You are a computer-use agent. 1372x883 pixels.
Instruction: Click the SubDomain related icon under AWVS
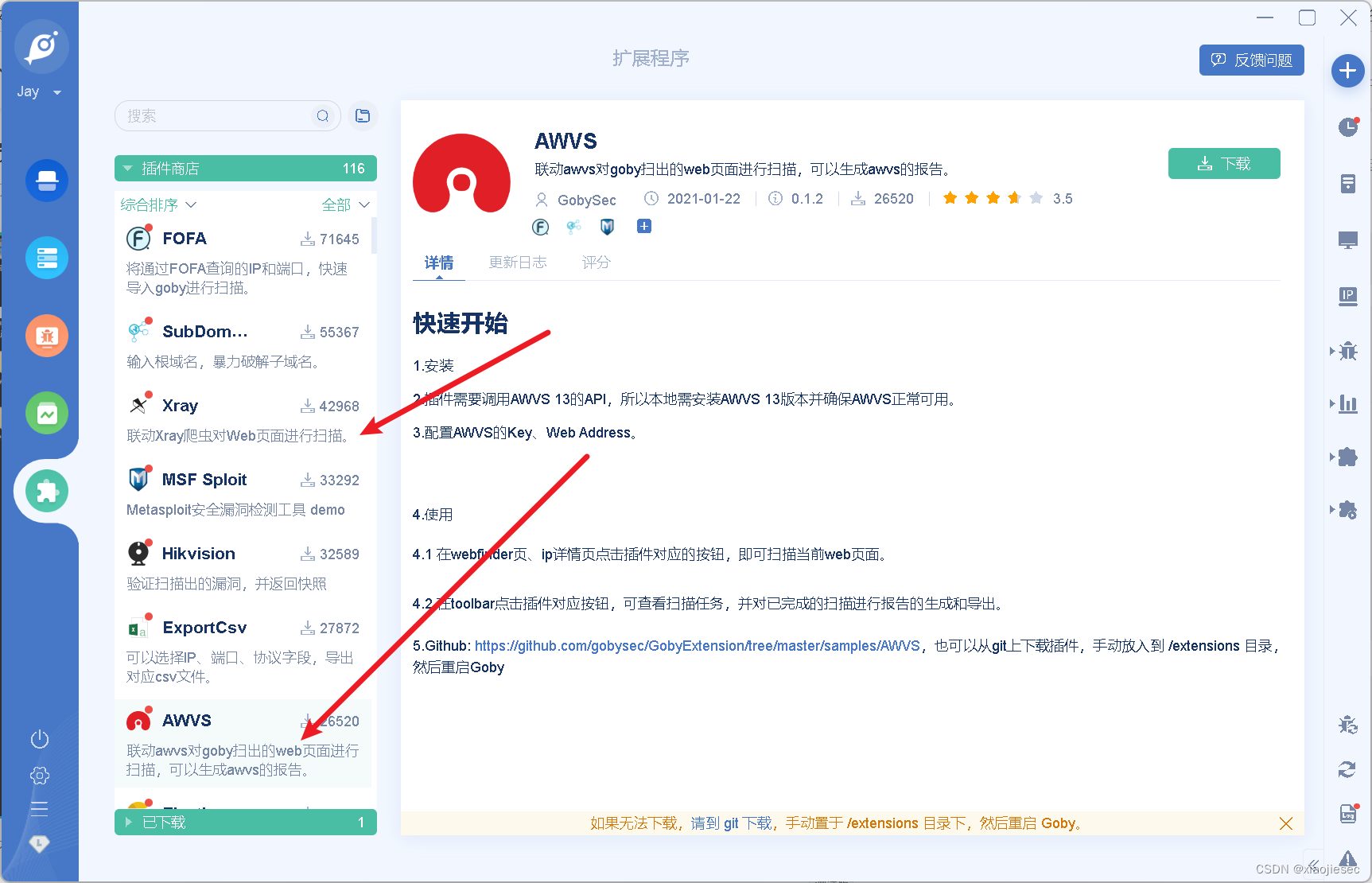click(x=573, y=227)
